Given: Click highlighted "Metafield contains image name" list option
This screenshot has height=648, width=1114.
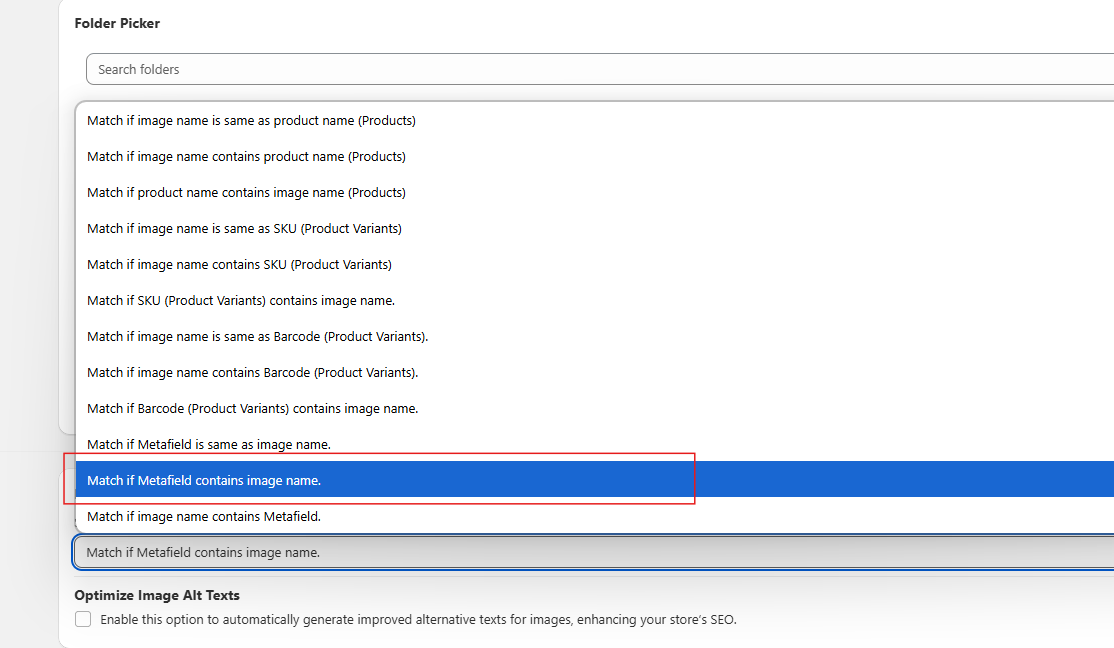Looking at the screenshot, I should (x=204, y=481).
